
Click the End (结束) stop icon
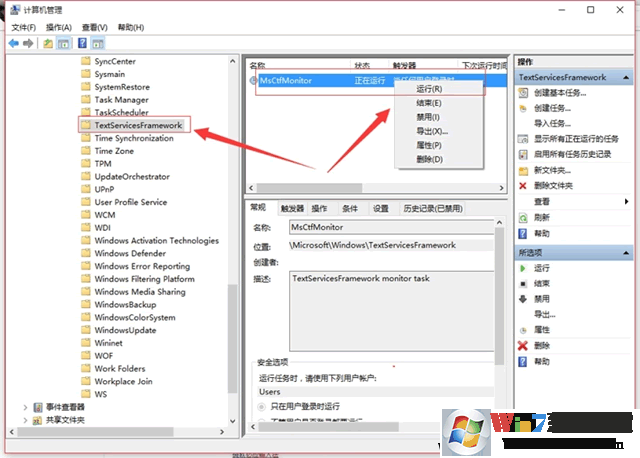523,284
